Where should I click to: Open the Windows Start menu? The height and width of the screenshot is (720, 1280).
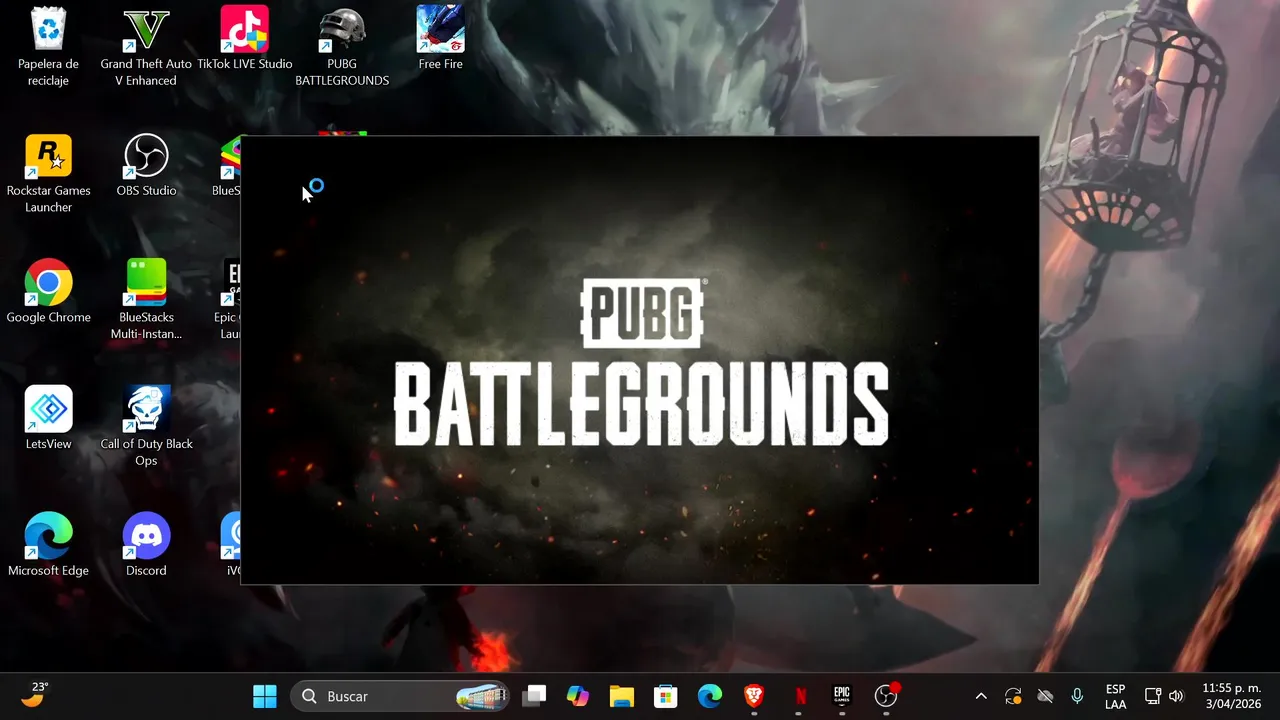(265, 696)
